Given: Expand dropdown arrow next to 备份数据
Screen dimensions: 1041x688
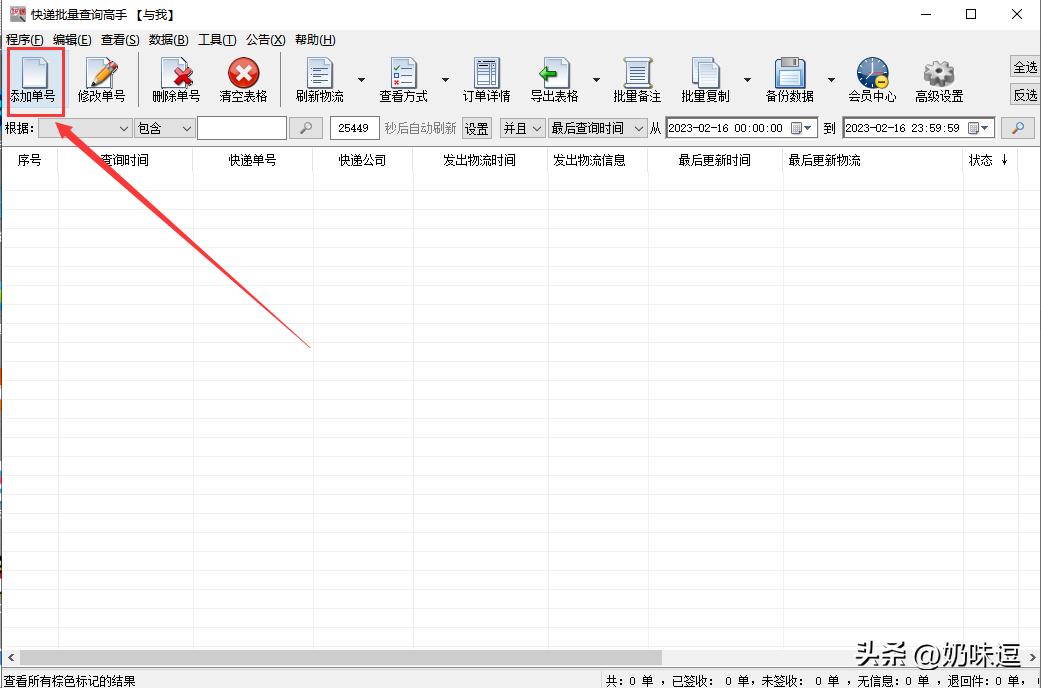Looking at the screenshot, I should (831, 80).
